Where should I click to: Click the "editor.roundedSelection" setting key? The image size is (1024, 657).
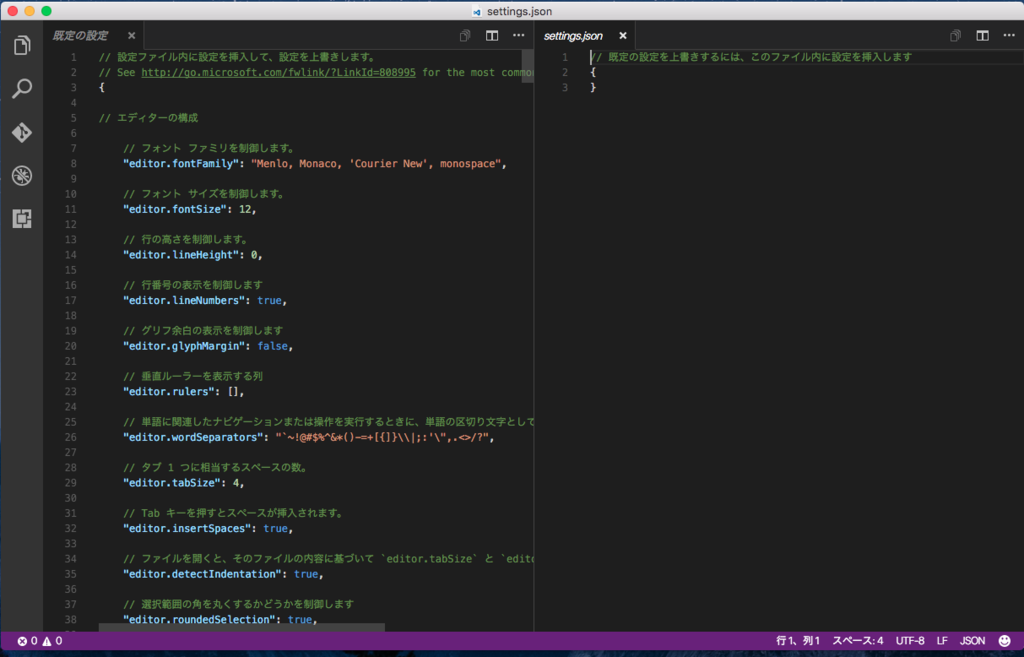(x=199, y=620)
